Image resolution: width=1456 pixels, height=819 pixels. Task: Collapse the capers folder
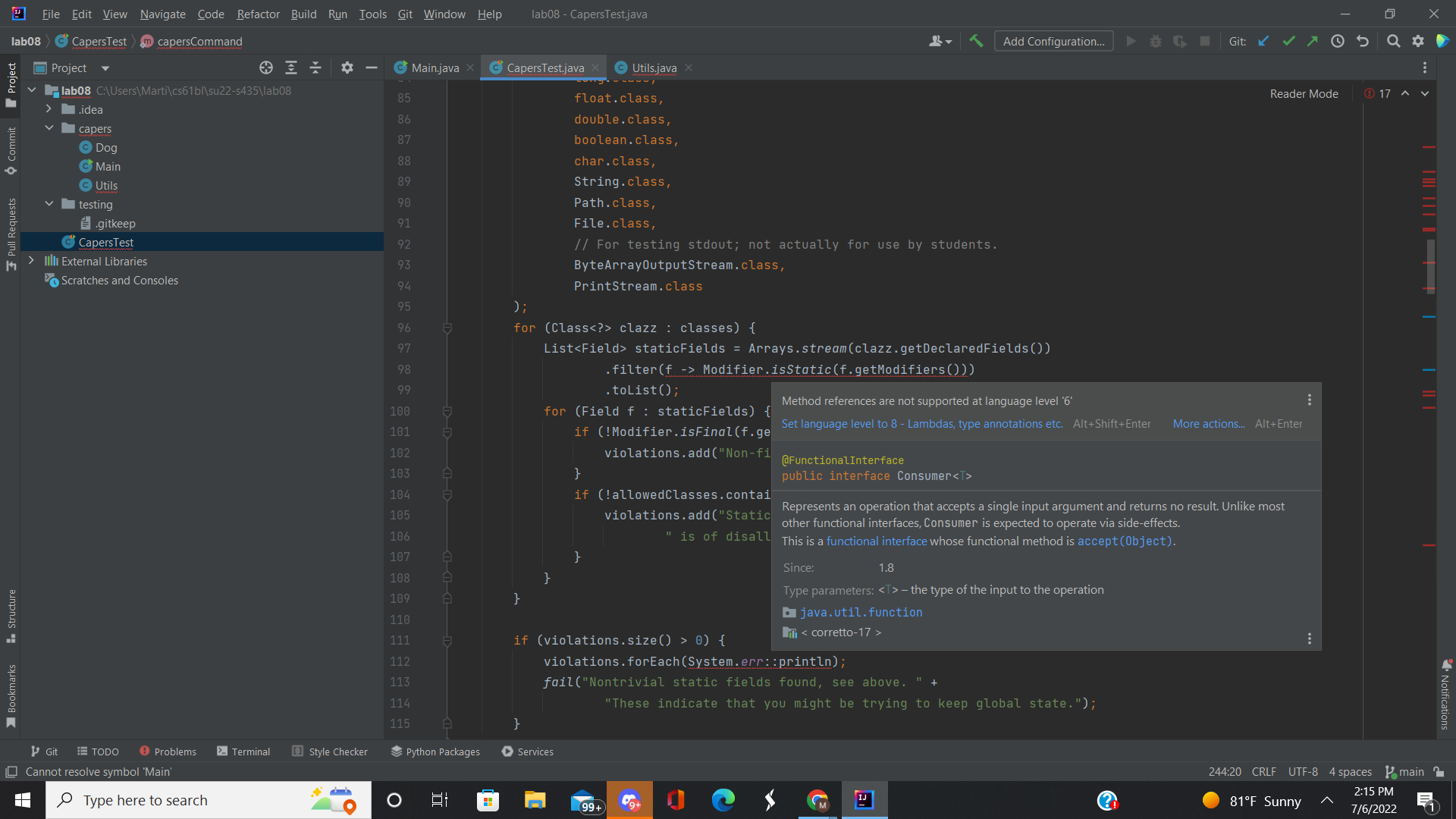[x=49, y=128]
